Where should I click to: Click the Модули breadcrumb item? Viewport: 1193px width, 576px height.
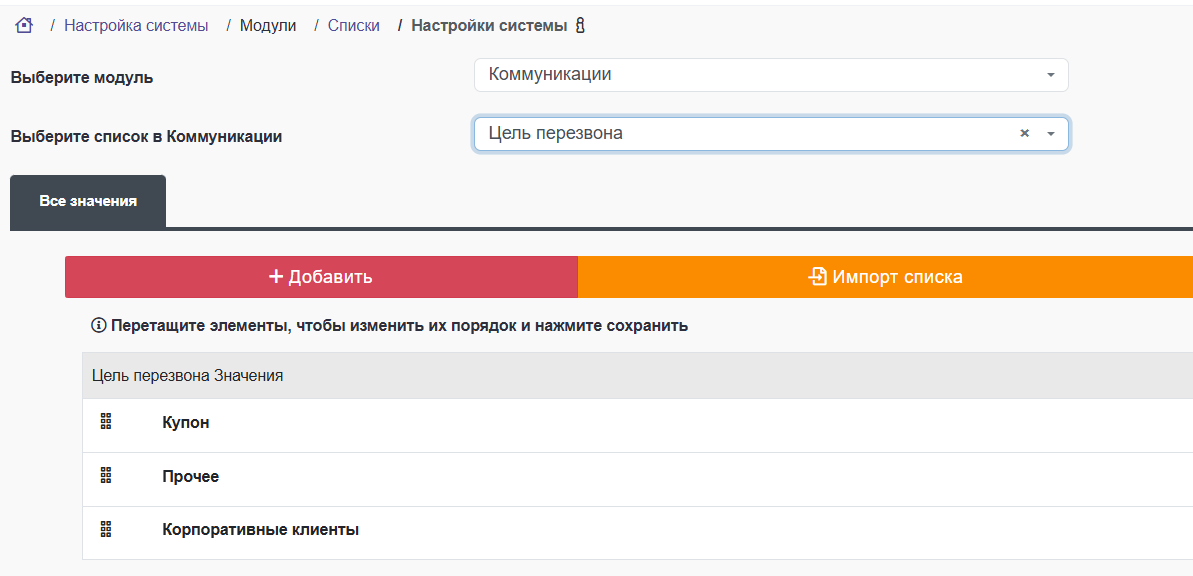268,26
